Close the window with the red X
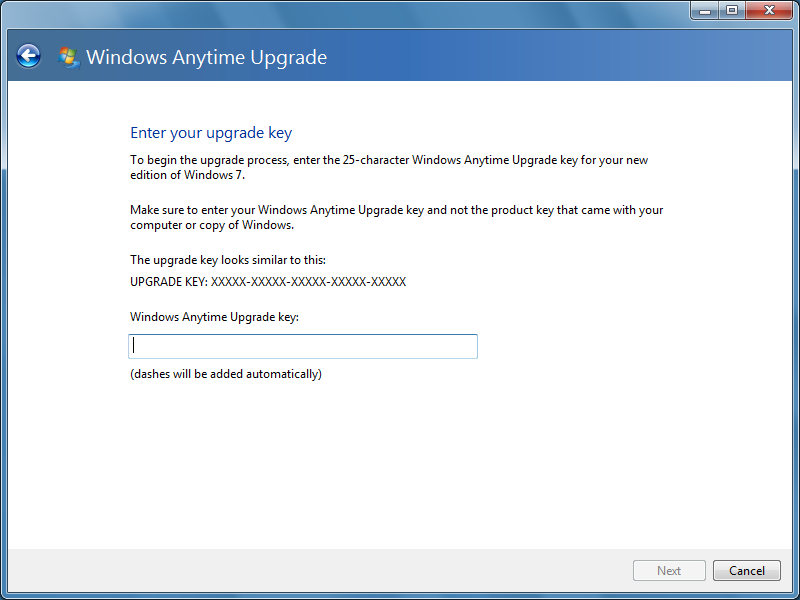The height and width of the screenshot is (600, 800). point(769,10)
